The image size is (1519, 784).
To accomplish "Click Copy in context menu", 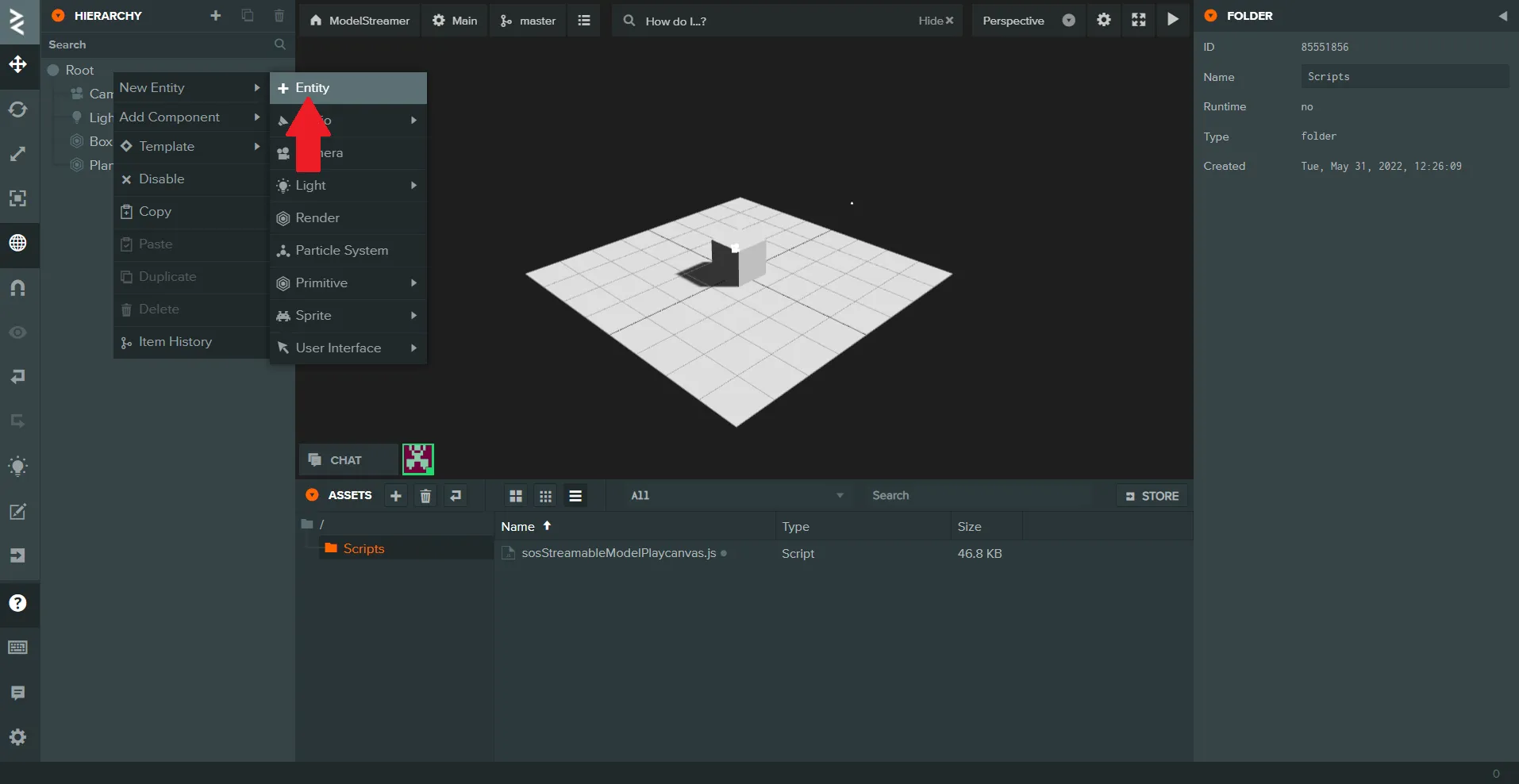I will coord(190,211).
